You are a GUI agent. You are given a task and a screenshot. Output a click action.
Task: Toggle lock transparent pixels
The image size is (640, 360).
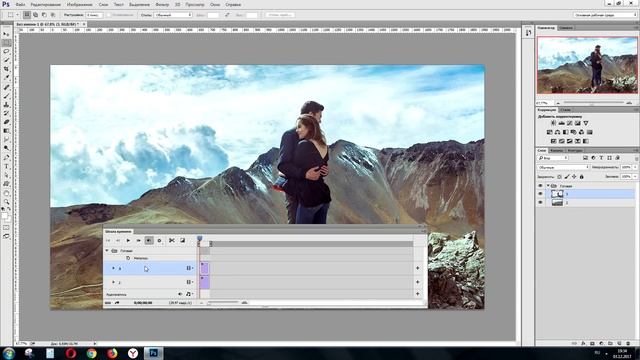pyautogui.click(x=559, y=177)
